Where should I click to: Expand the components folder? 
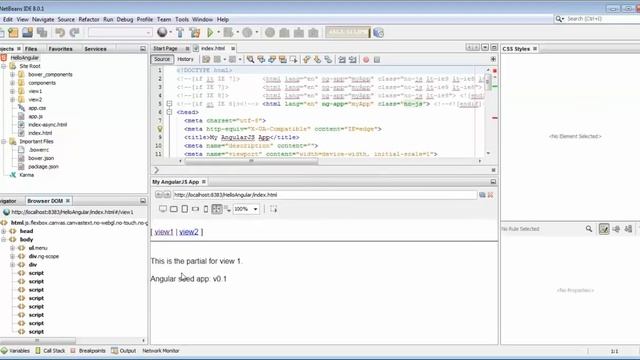click(12, 83)
